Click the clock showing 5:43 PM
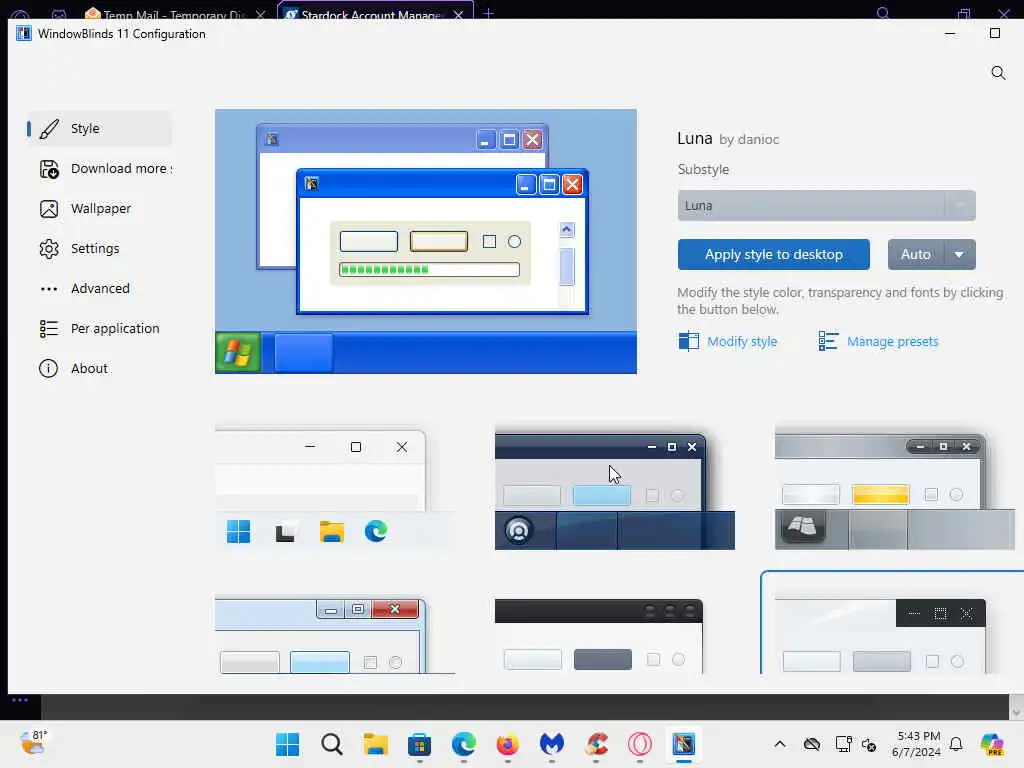The width and height of the screenshot is (1024, 768). [916, 744]
